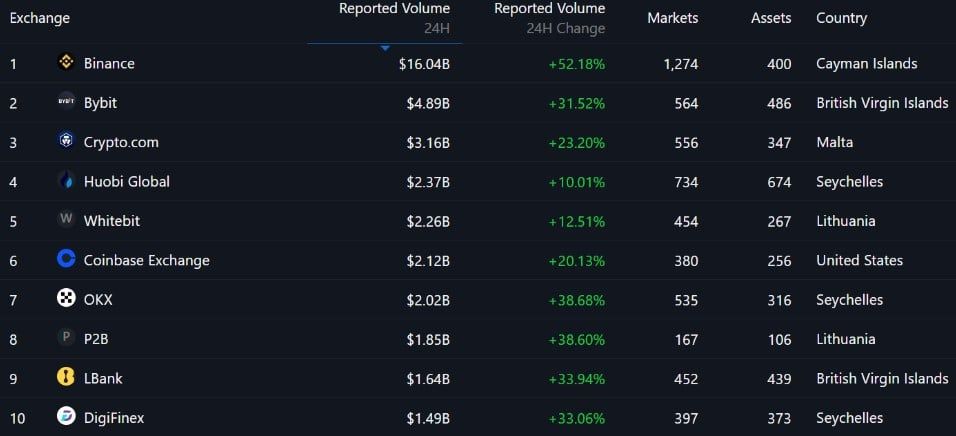Click the Huobi Global flame icon
Image resolution: width=956 pixels, height=436 pixels.
click(x=66, y=180)
